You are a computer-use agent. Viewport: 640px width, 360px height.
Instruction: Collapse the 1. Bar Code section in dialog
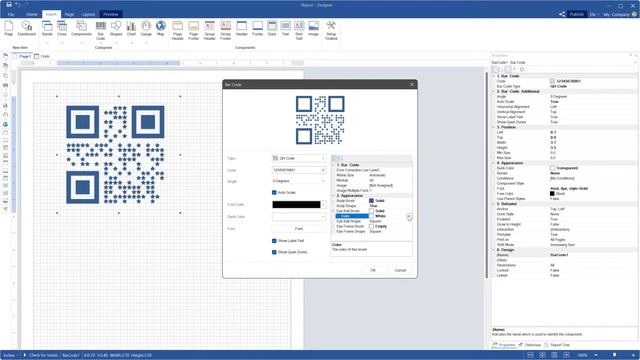point(333,165)
